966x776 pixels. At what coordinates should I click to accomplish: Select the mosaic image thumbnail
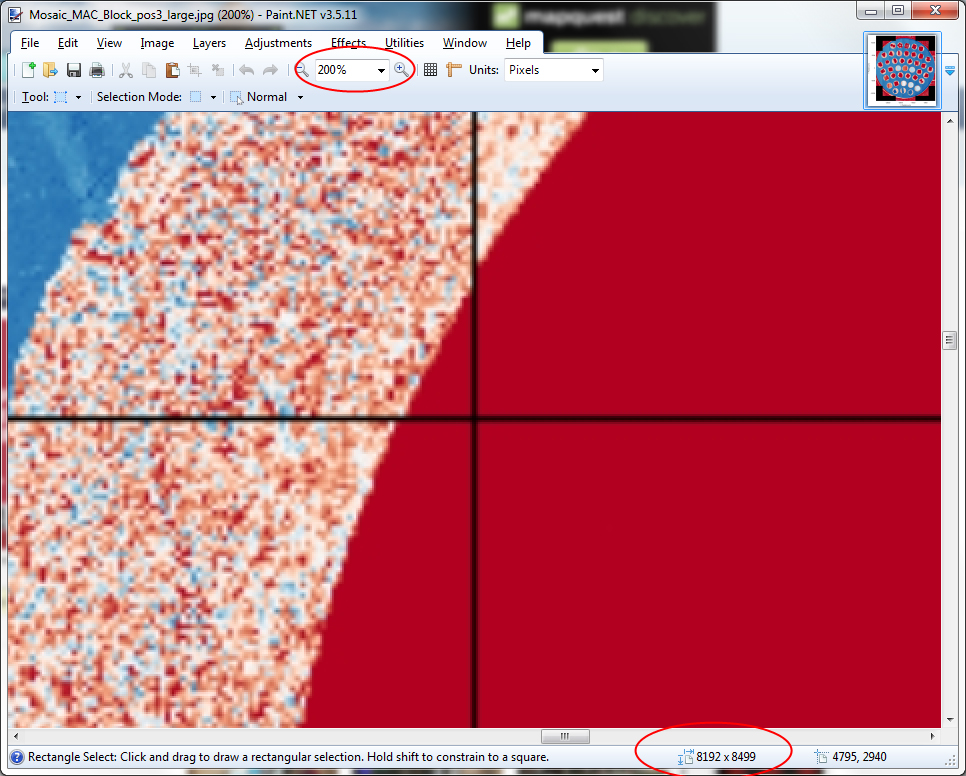click(905, 69)
